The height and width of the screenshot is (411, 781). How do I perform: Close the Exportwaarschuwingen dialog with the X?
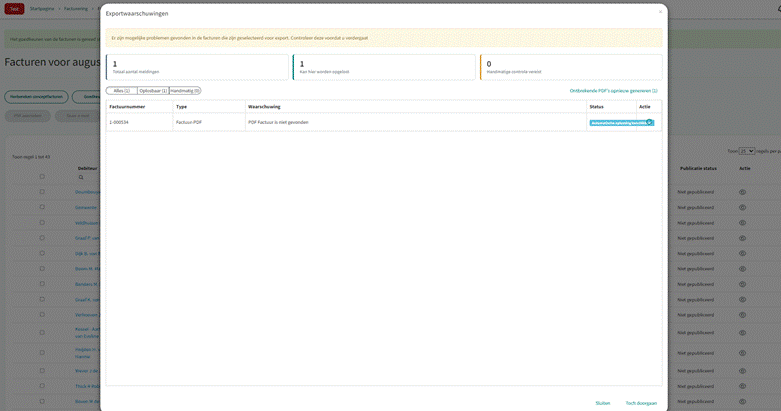pyautogui.click(x=660, y=12)
